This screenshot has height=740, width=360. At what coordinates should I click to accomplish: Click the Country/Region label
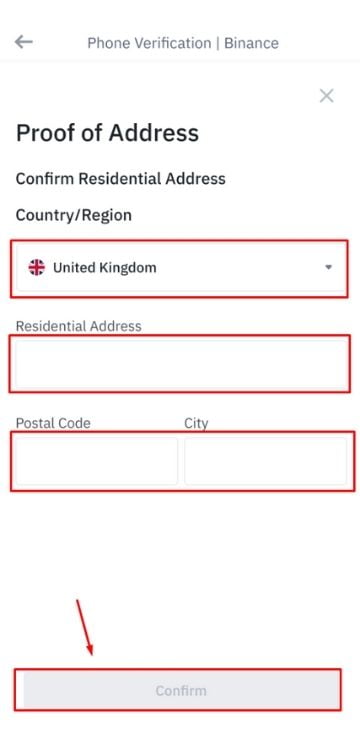74,215
